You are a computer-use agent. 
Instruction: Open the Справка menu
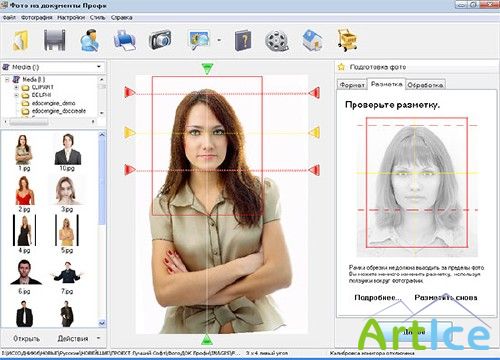click(121, 17)
